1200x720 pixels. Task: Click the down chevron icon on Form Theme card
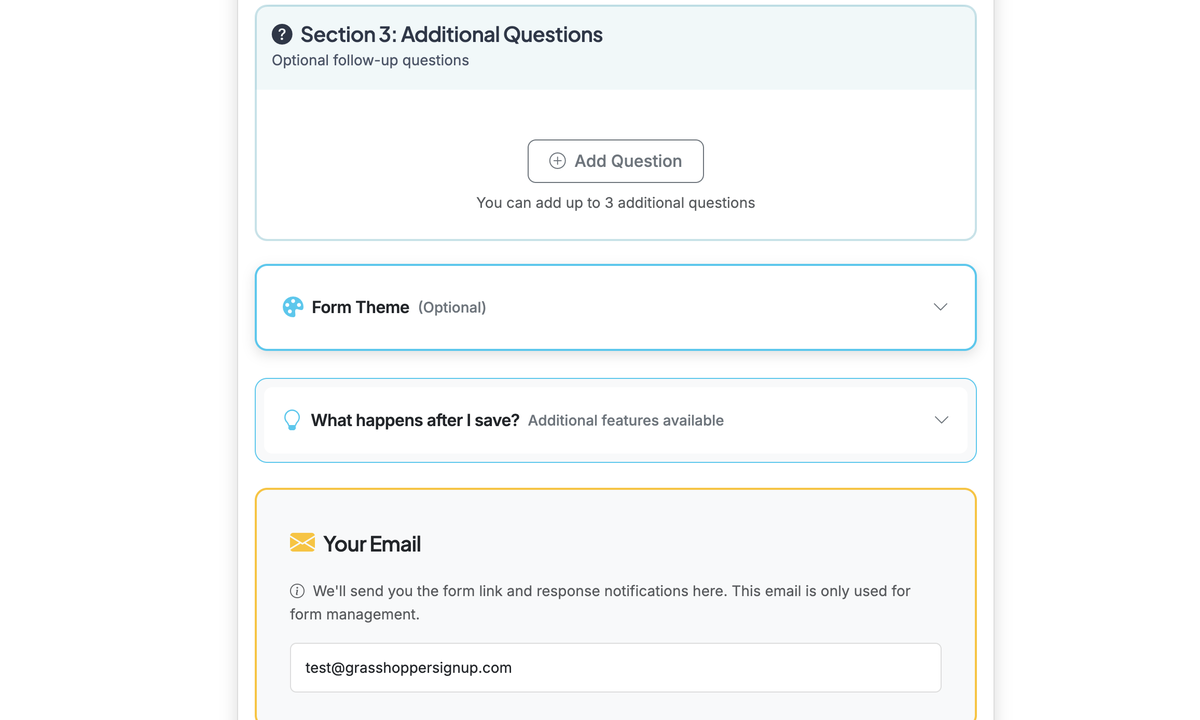point(940,307)
